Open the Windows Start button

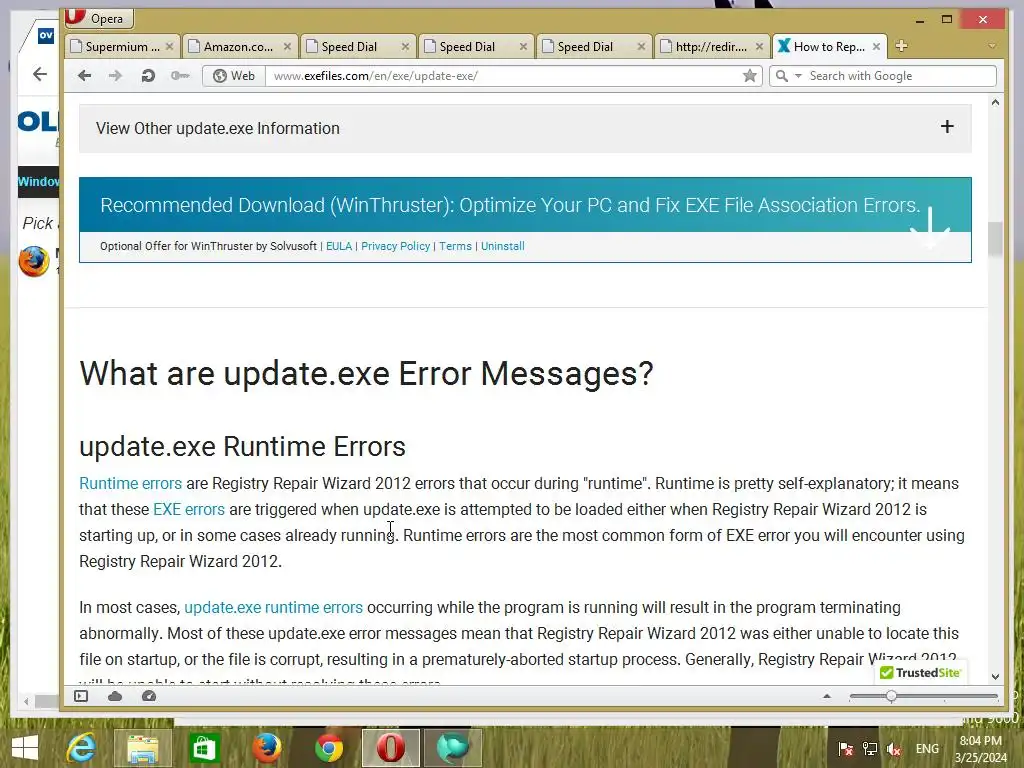click(25, 748)
